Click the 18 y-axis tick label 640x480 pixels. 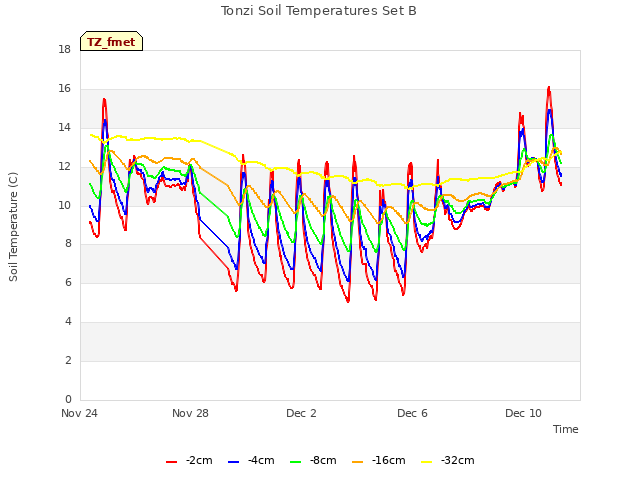64,50
